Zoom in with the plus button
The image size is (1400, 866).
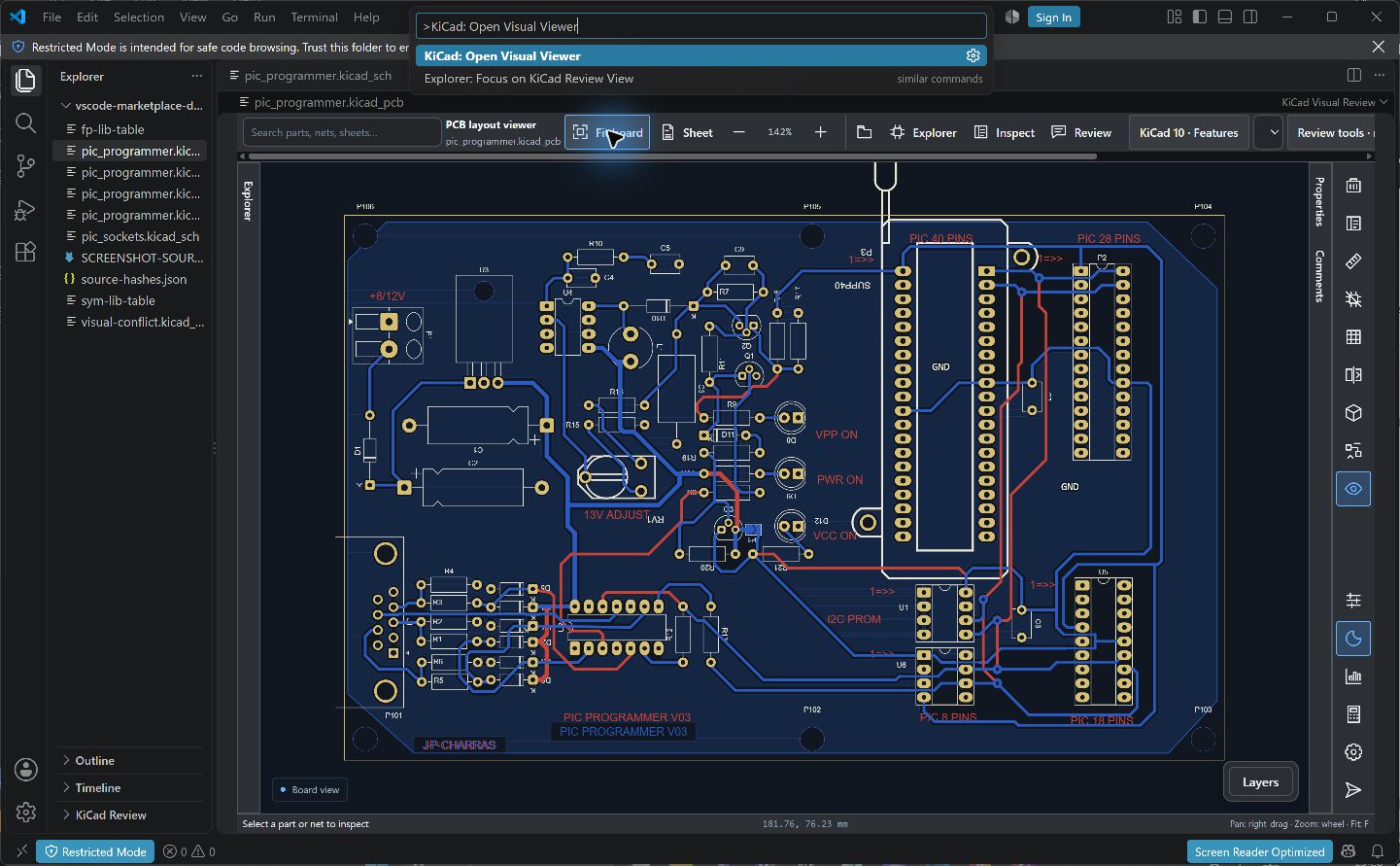820,132
